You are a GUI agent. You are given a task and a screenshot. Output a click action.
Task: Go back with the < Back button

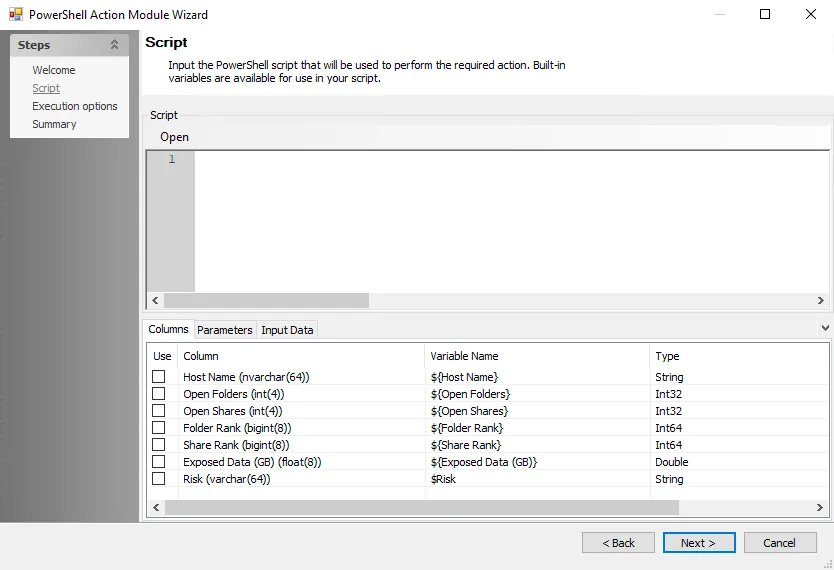618,543
